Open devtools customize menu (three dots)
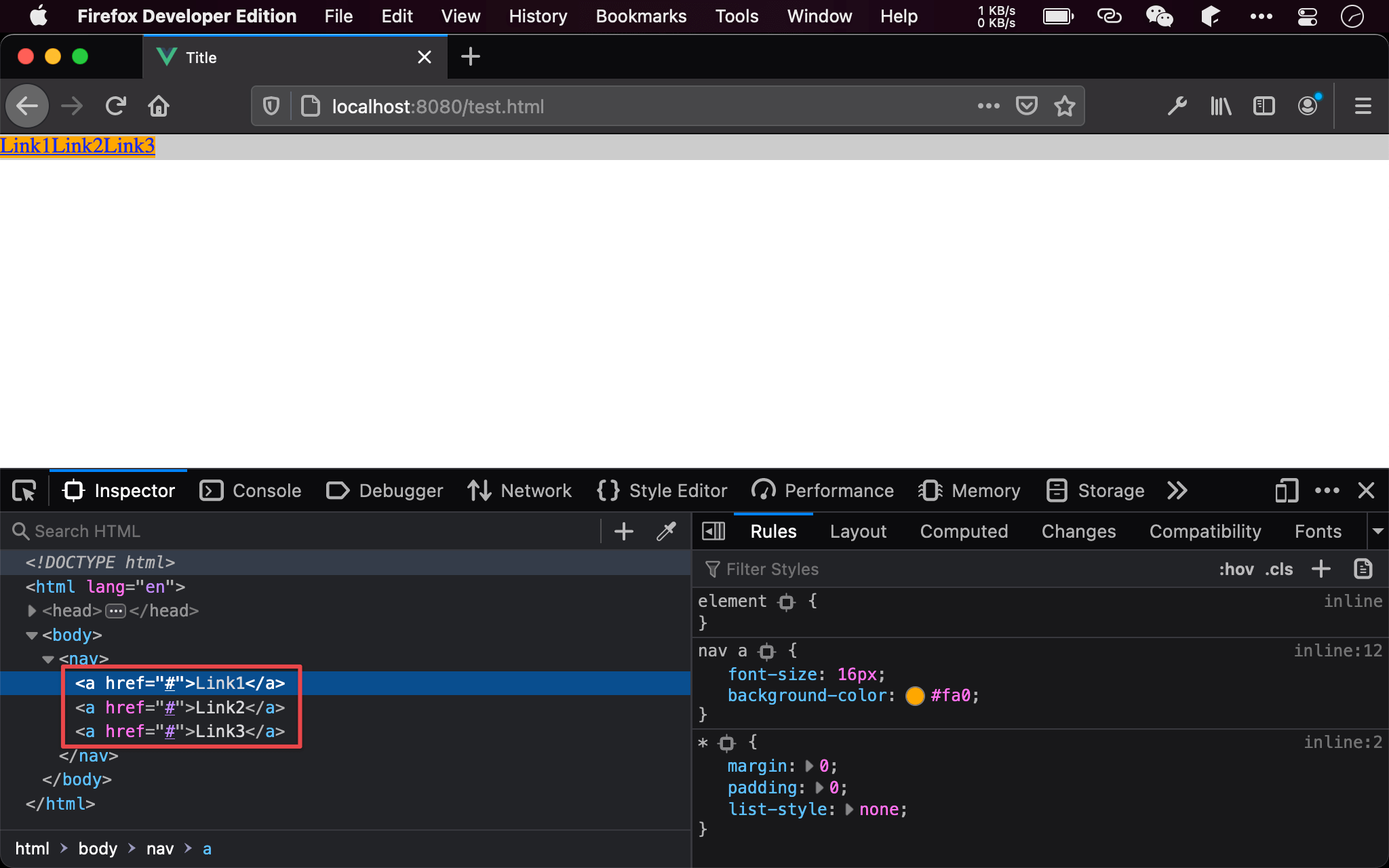 coord(1327,490)
